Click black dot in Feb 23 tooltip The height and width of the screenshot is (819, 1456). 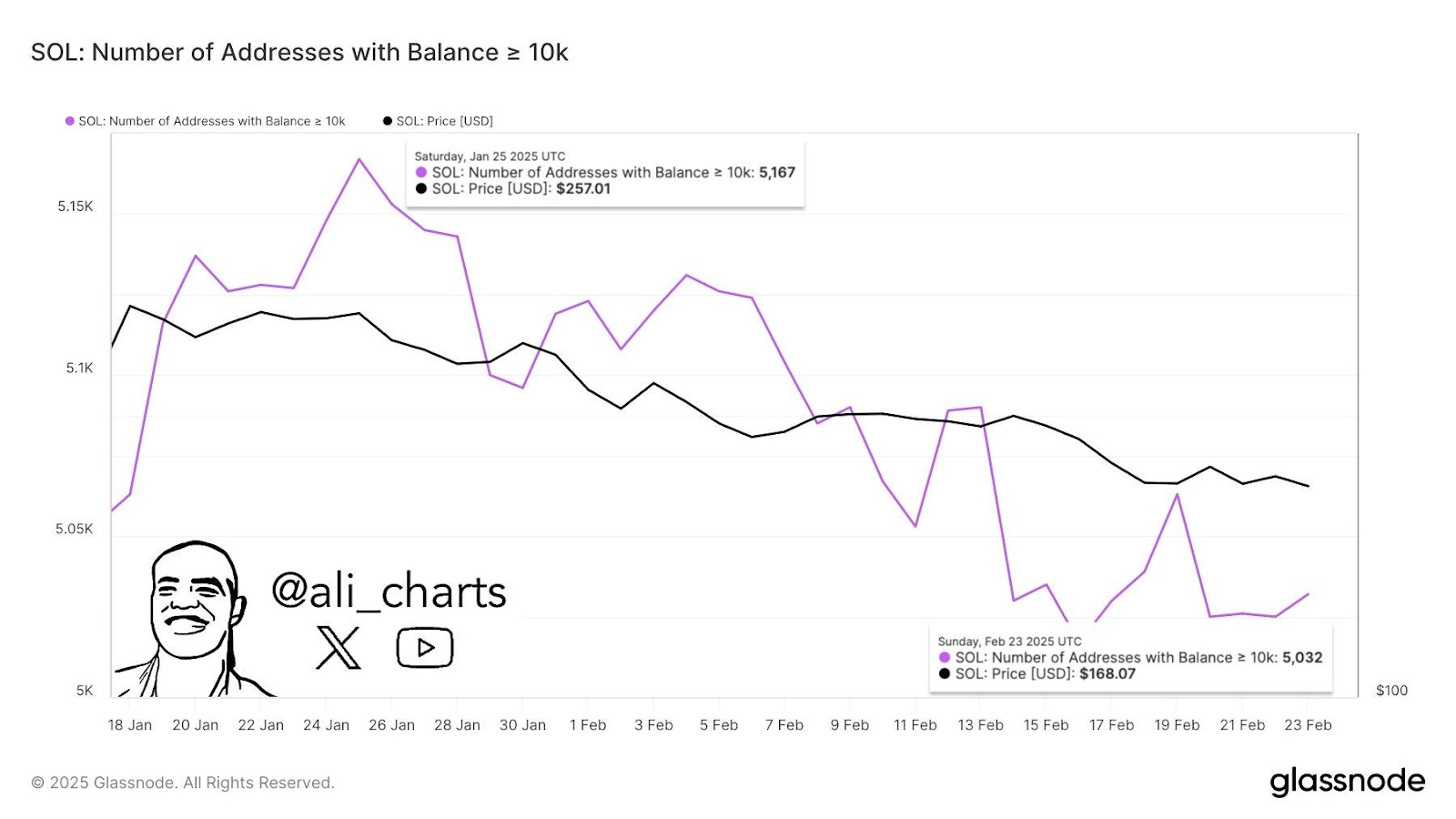[x=945, y=674]
